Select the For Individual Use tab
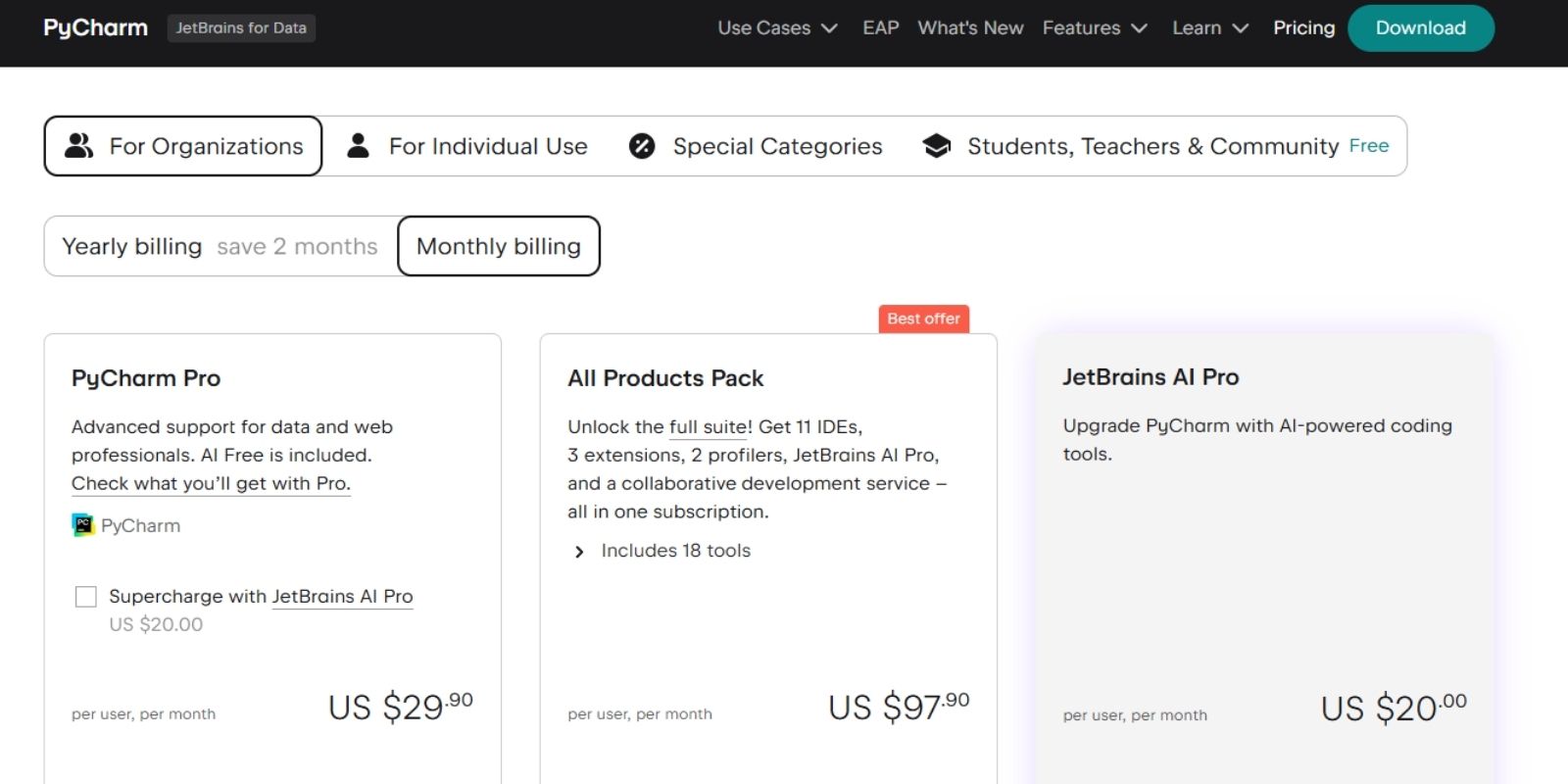1568x784 pixels. 467,146
